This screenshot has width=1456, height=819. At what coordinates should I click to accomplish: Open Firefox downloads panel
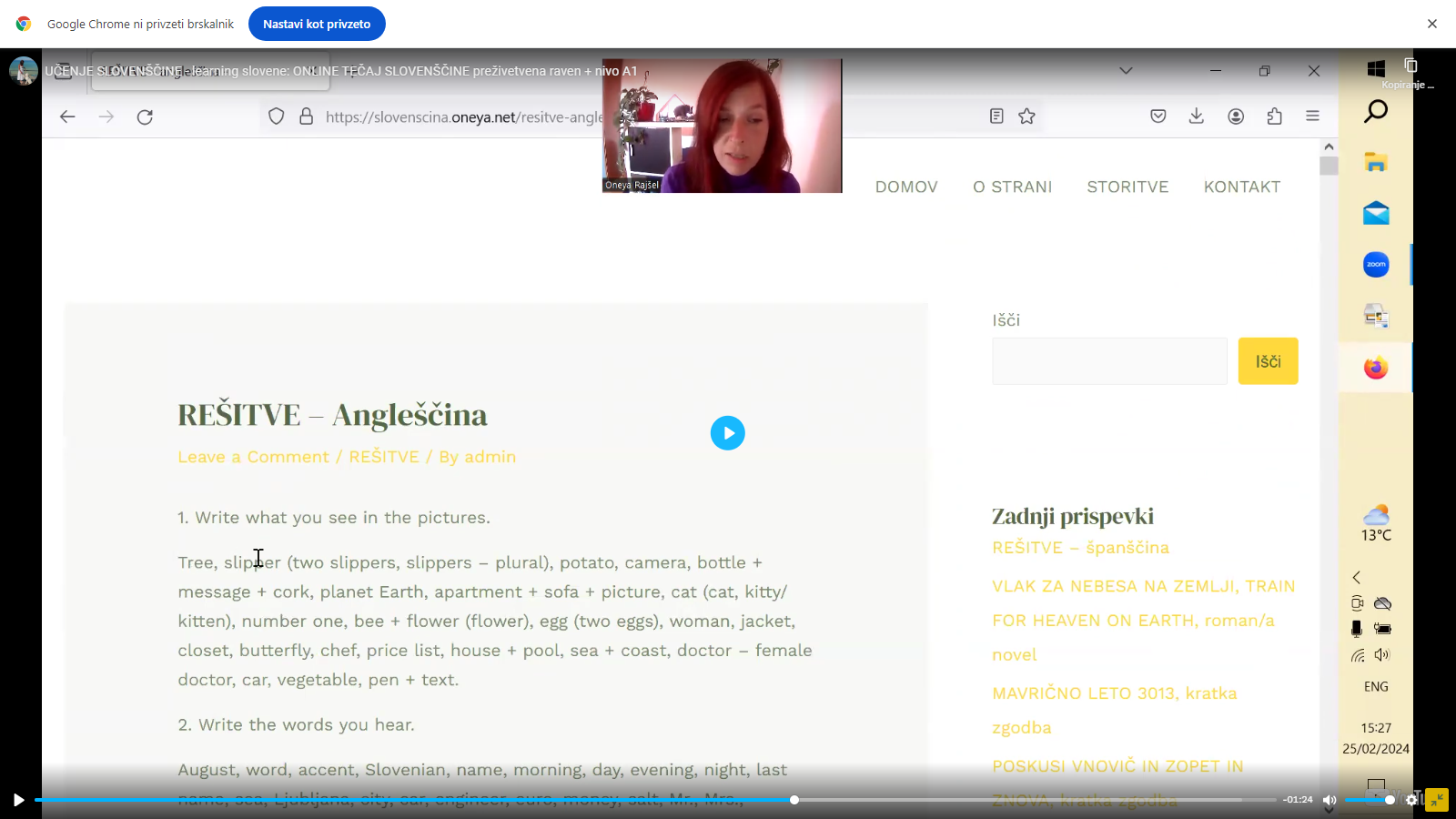click(x=1197, y=116)
